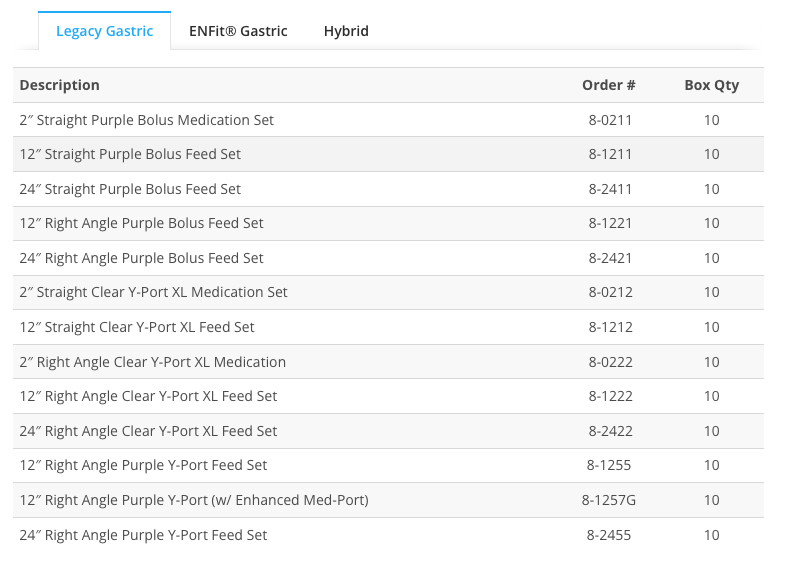
Task: Click order number 8-2455
Action: pos(610,535)
